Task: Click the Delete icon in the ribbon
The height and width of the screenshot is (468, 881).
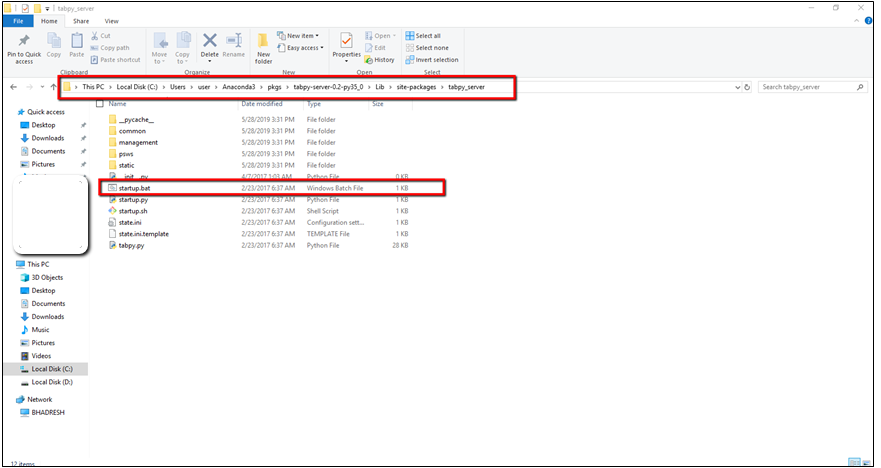Action: coord(209,42)
